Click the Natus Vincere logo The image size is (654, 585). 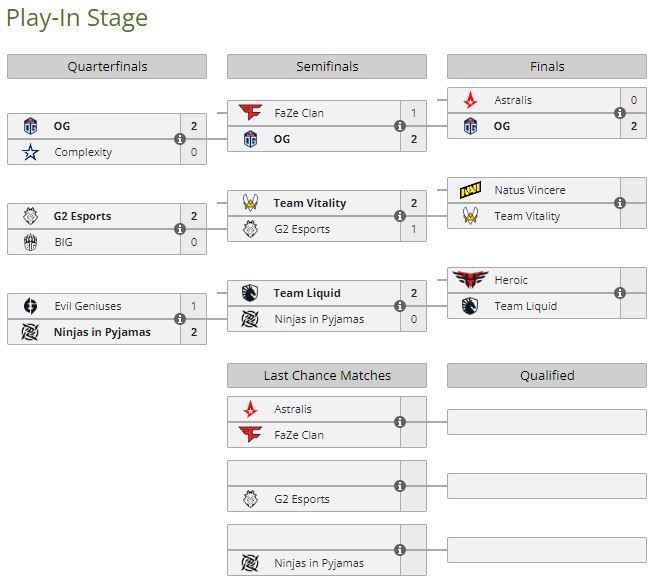(470, 190)
